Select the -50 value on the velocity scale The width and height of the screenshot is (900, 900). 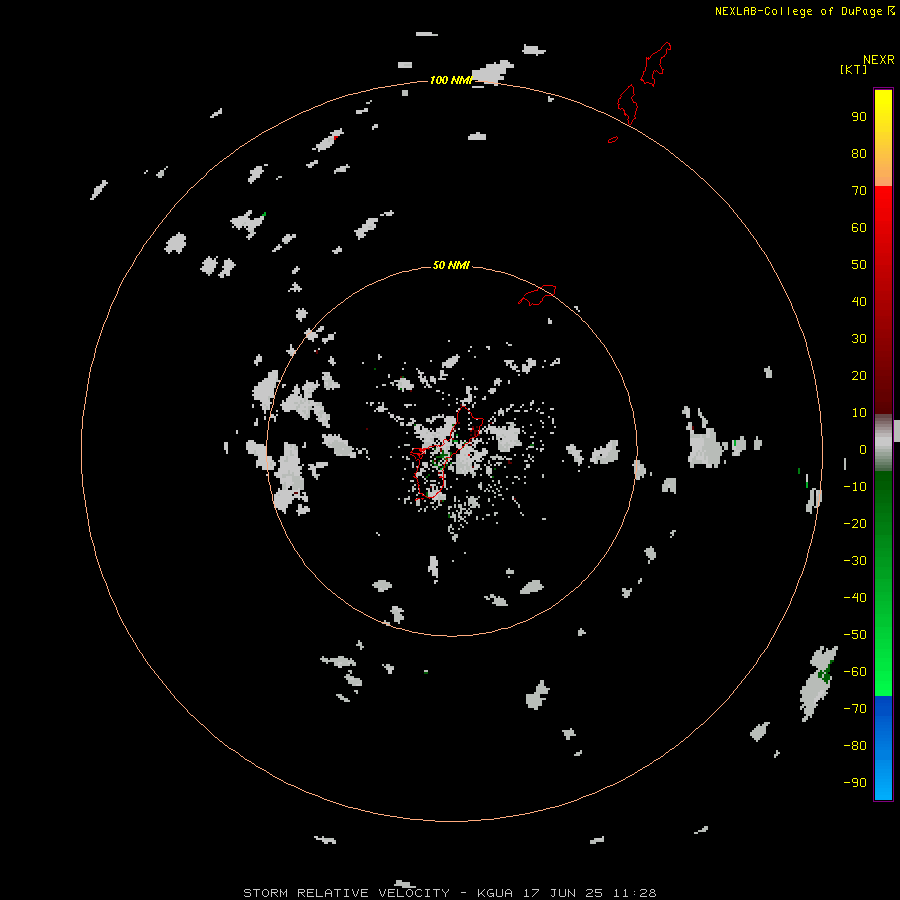(855, 635)
